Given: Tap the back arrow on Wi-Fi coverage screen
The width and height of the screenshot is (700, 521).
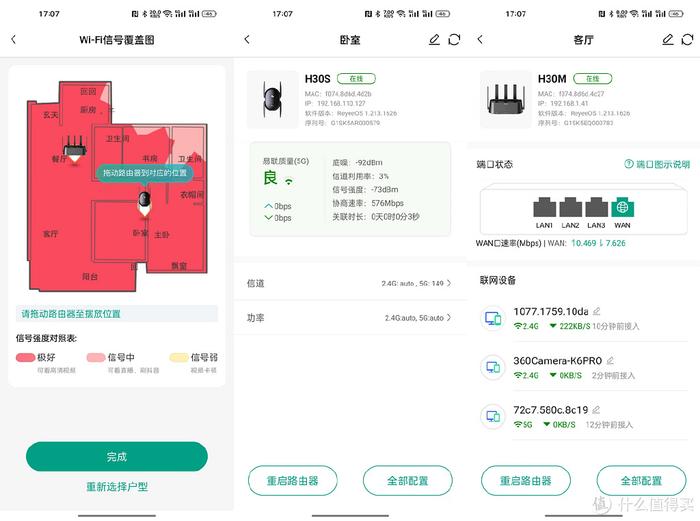Looking at the screenshot, I should pyautogui.click(x=13, y=39).
